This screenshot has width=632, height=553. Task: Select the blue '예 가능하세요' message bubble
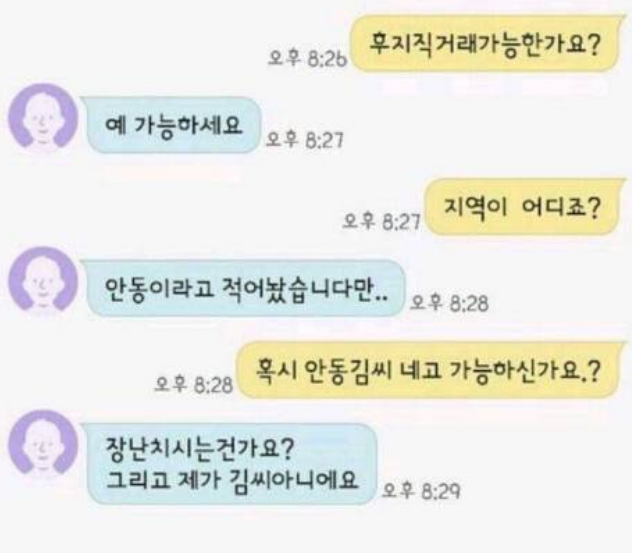pos(173,125)
